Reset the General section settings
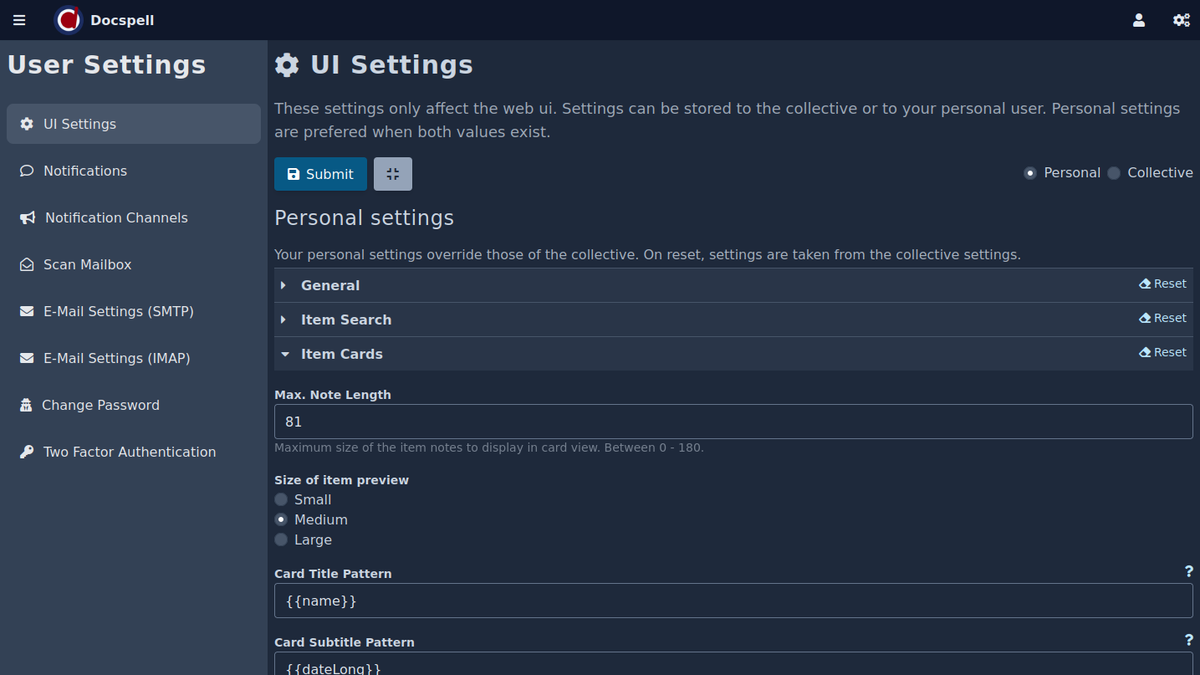The width and height of the screenshot is (1200, 675). pyautogui.click(x=1162, y=284)
